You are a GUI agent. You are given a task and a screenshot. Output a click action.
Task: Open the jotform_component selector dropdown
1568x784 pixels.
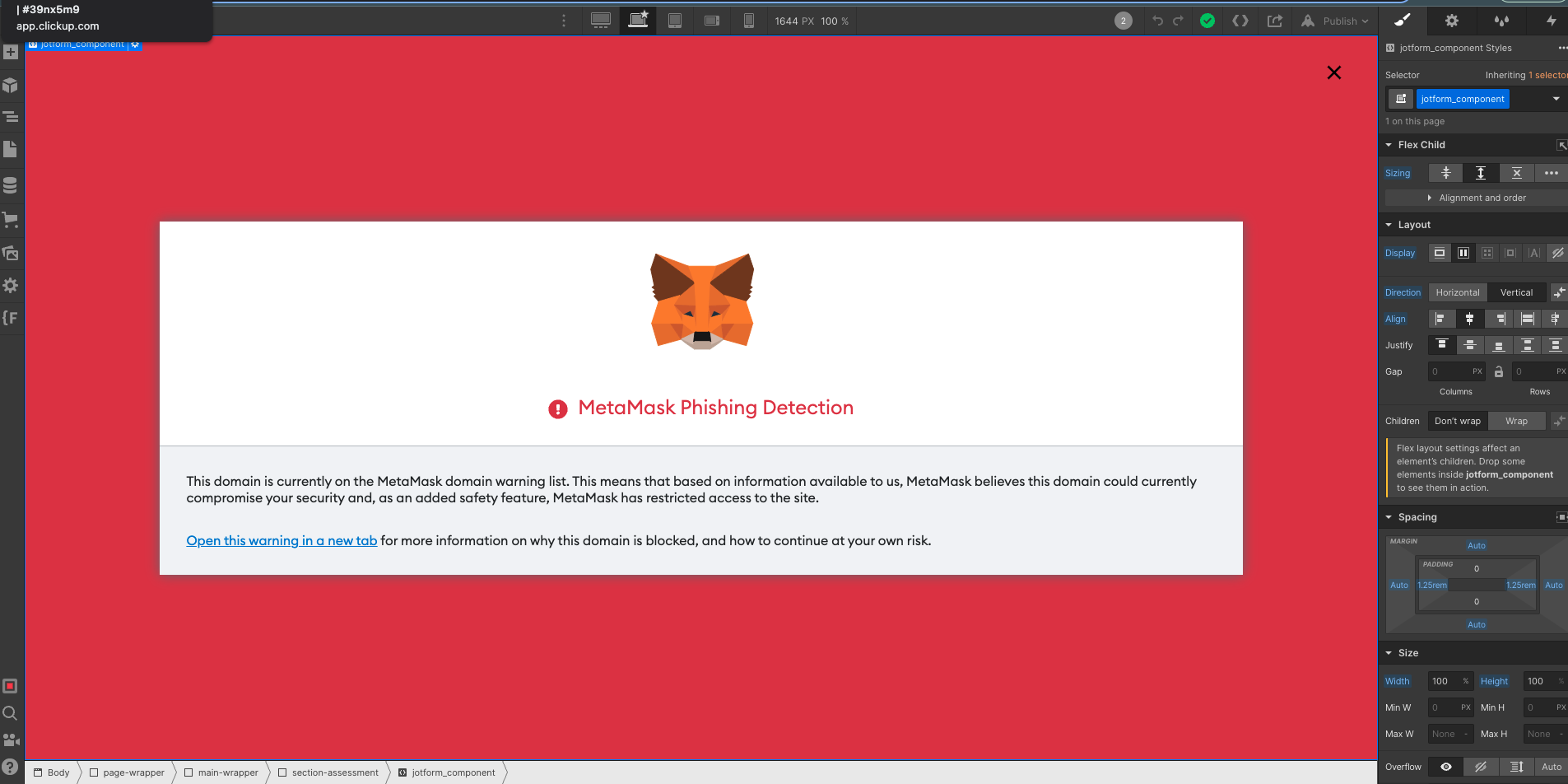1554,99
